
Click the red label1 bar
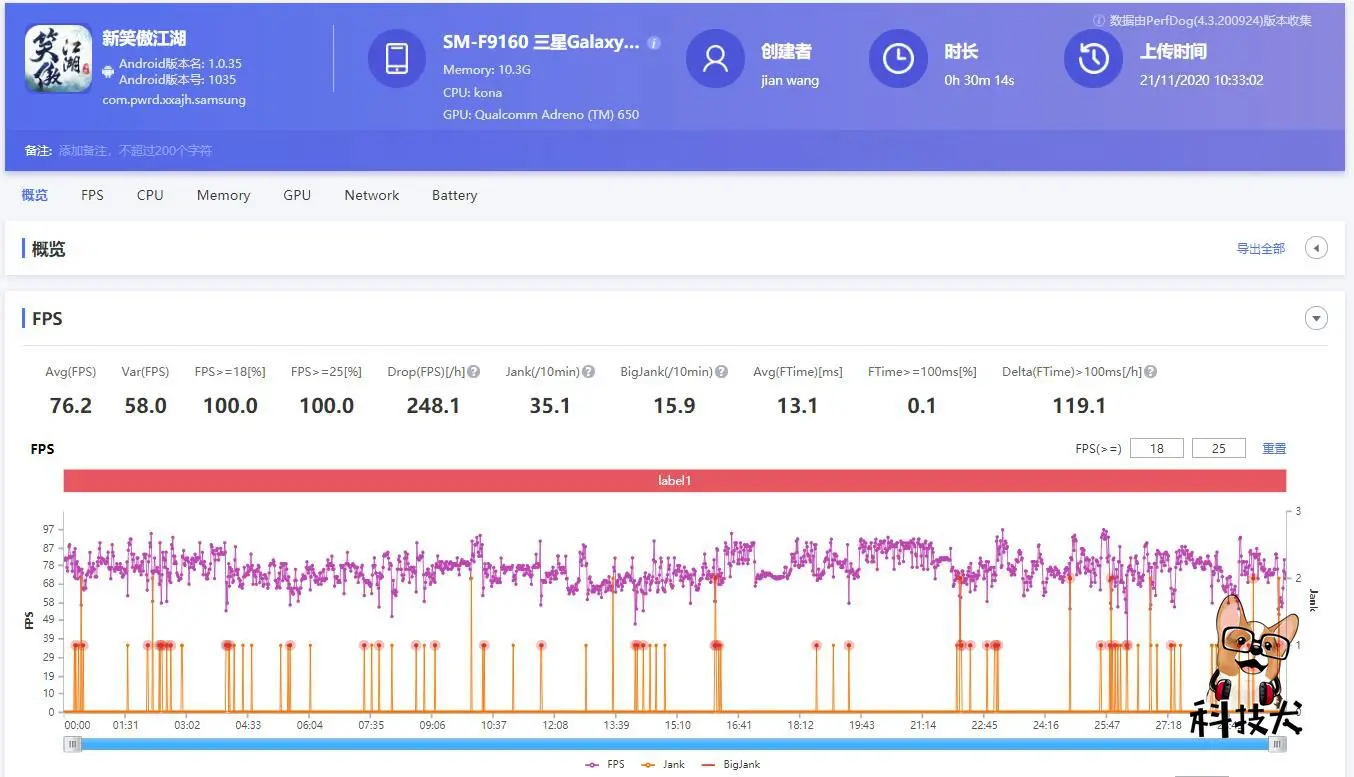click(x=675, y=481)
